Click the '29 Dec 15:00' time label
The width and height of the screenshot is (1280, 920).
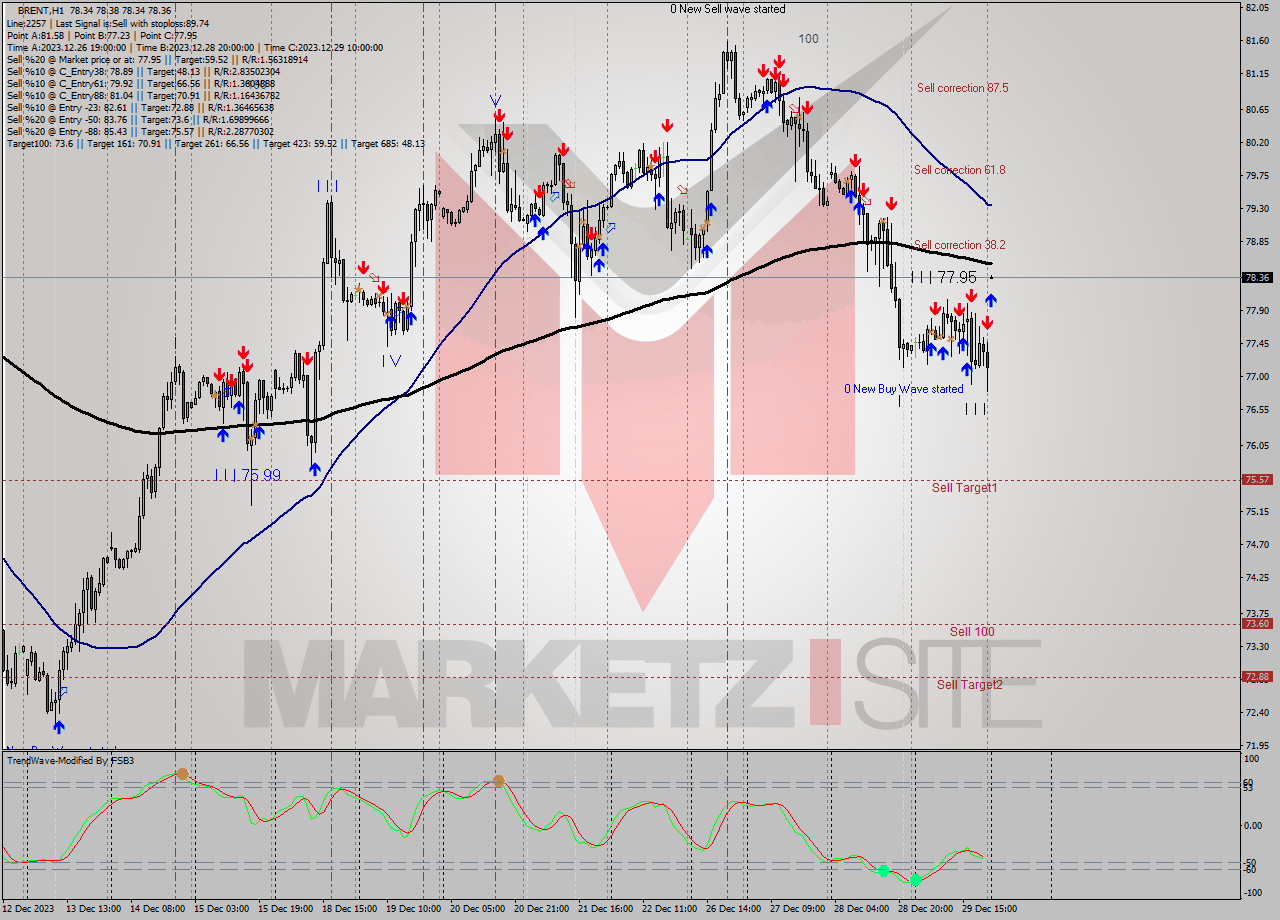[x=990, y=909]
